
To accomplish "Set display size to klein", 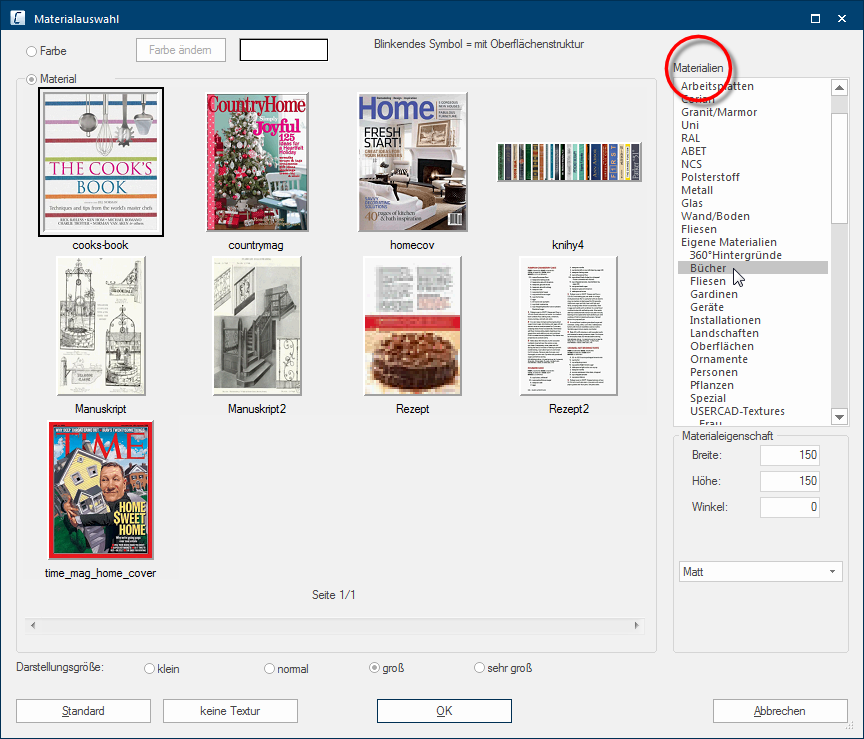I will [x=151, y=669].
